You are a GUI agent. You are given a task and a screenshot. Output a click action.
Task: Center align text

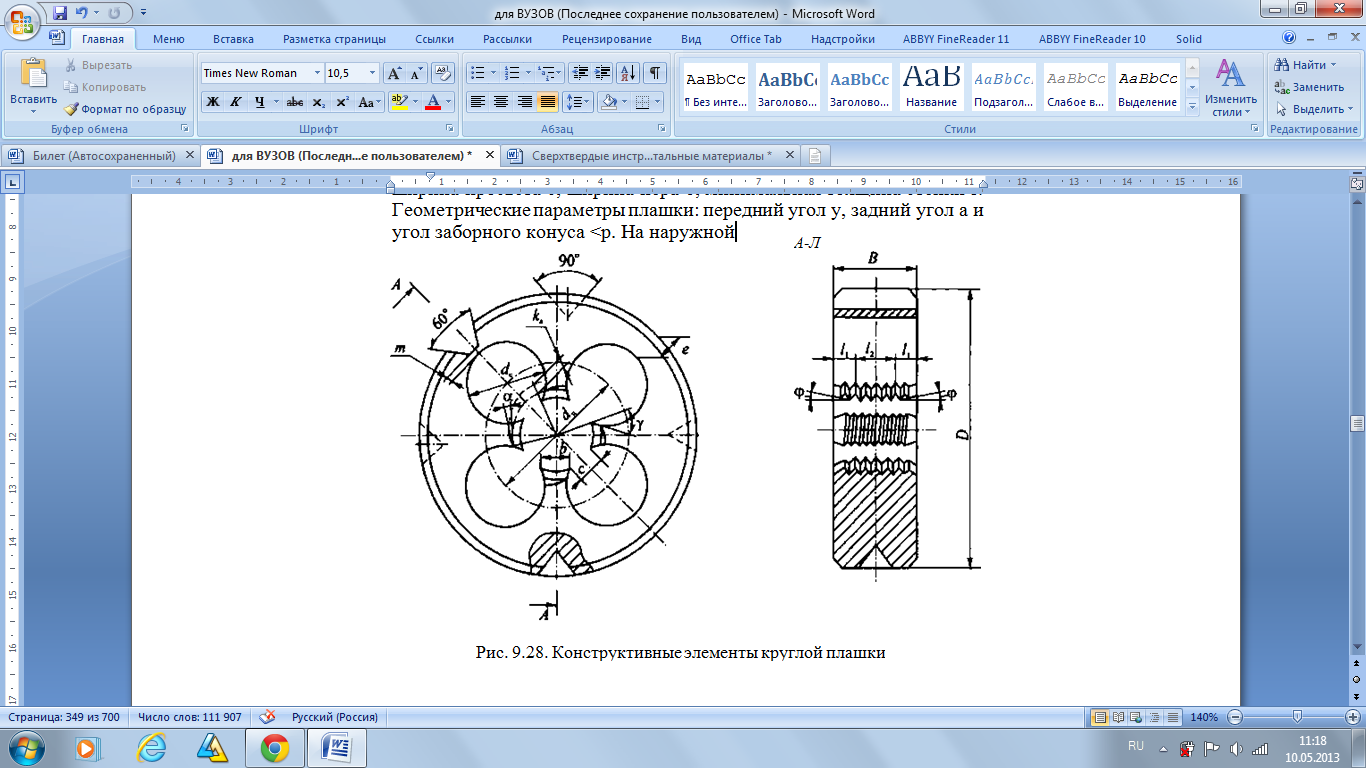[501, 102]
